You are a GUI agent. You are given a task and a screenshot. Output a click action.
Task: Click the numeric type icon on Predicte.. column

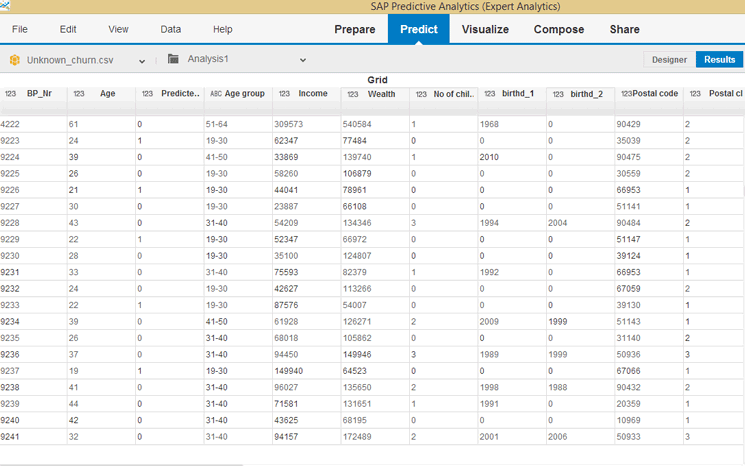(x=147, y=94)
